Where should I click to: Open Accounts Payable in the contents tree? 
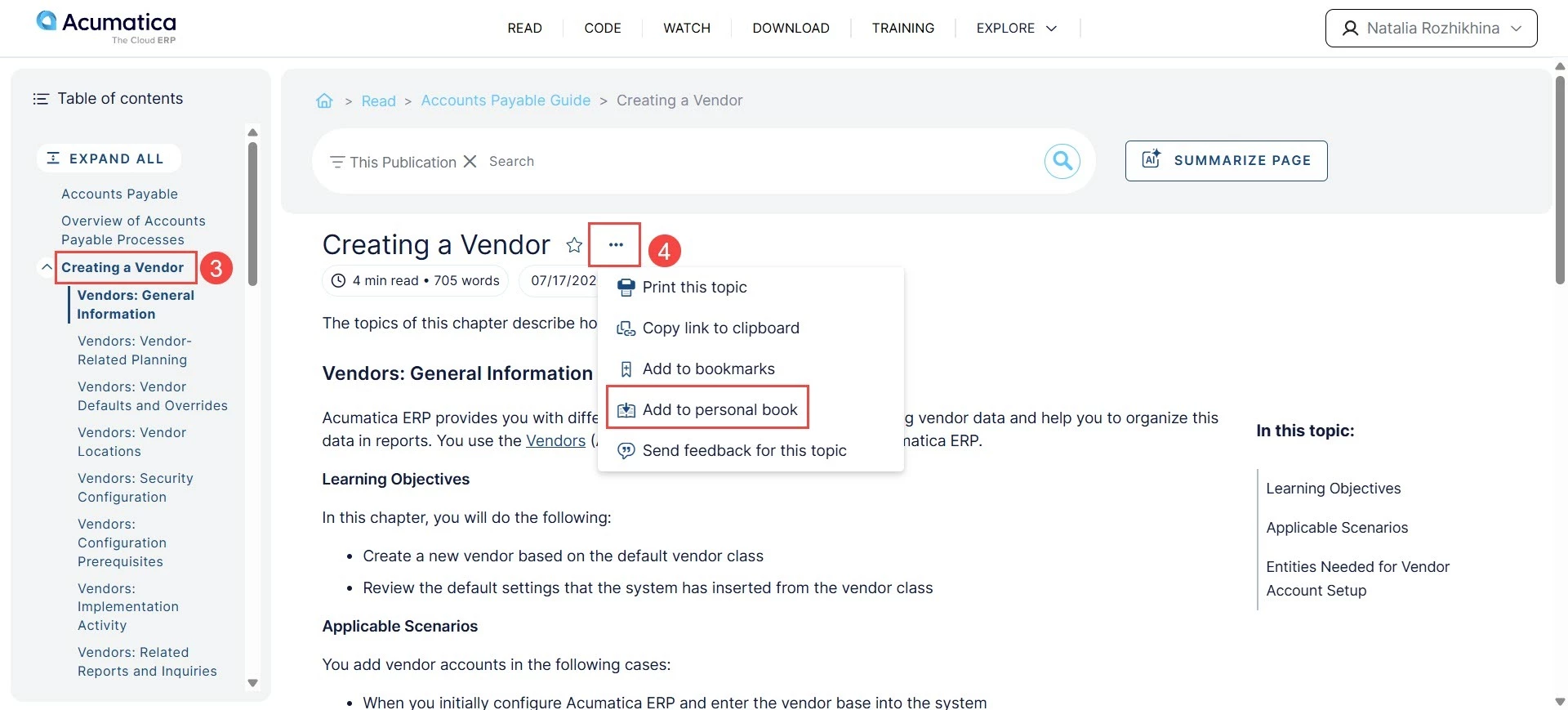119,194
